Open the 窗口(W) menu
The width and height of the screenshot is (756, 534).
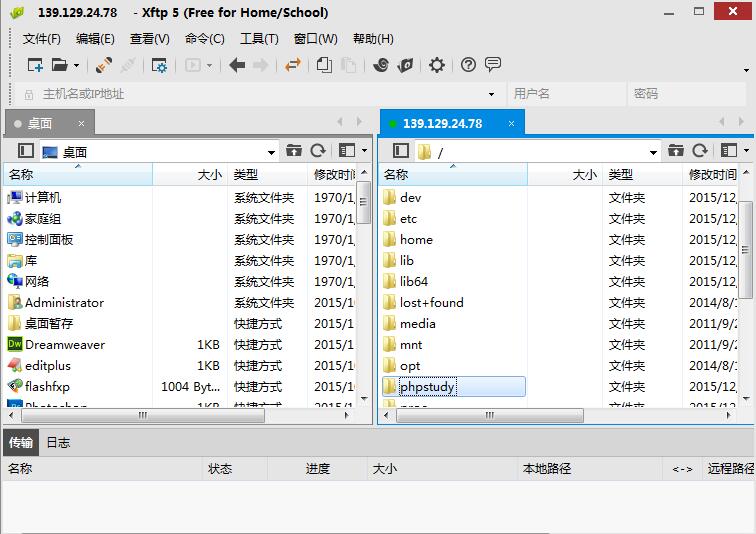click(x=316, y=39)
